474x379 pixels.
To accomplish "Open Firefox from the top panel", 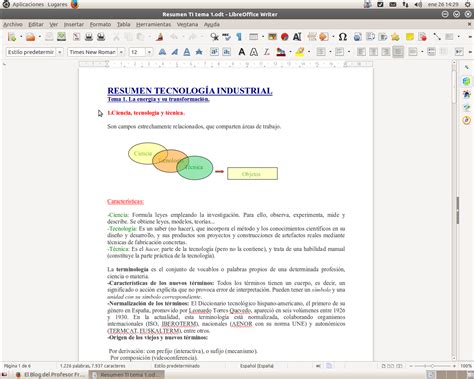I will (x=75, y=4).
